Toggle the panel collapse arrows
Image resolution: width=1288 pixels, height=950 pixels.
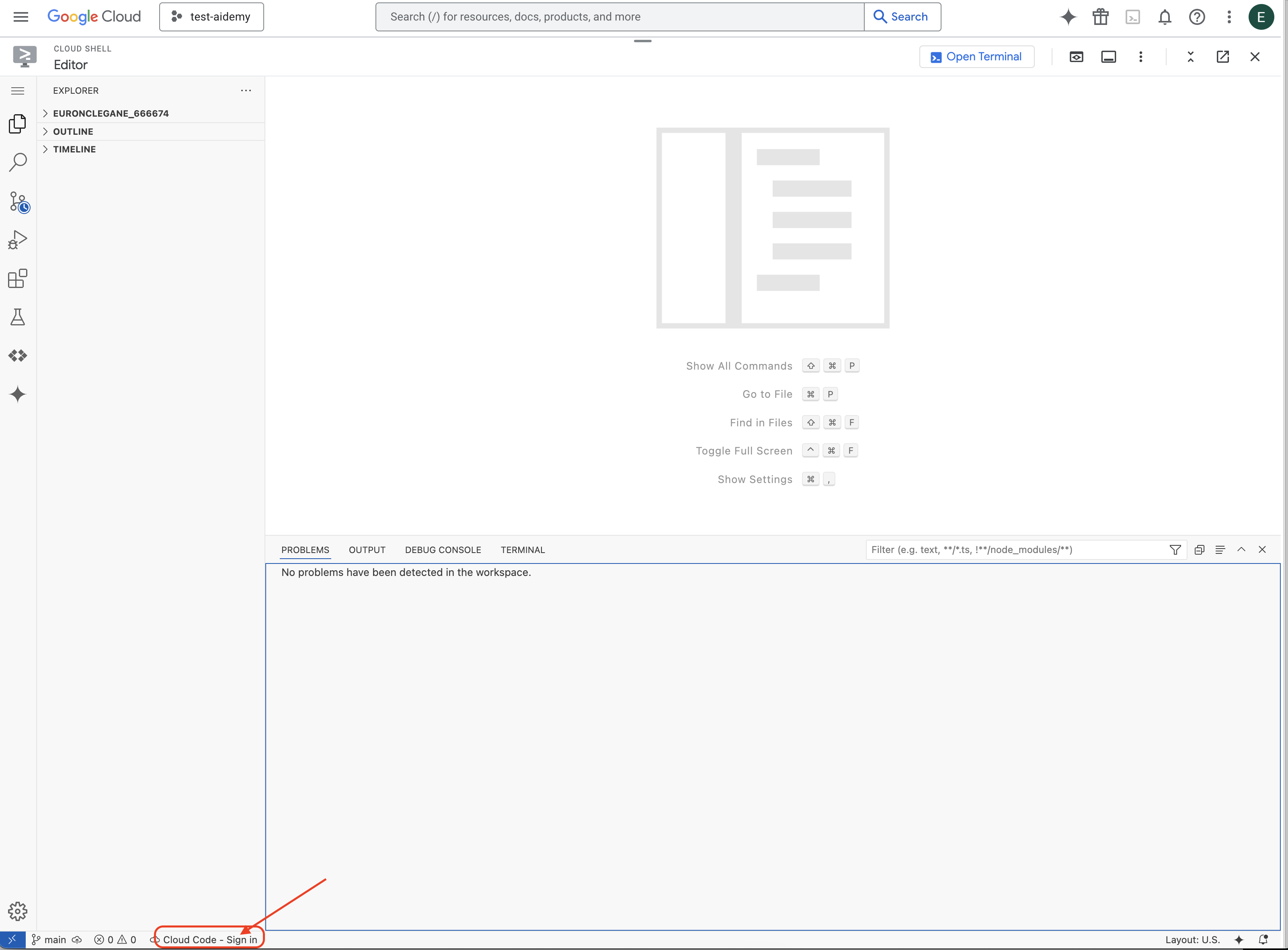tap(1241, 549)
